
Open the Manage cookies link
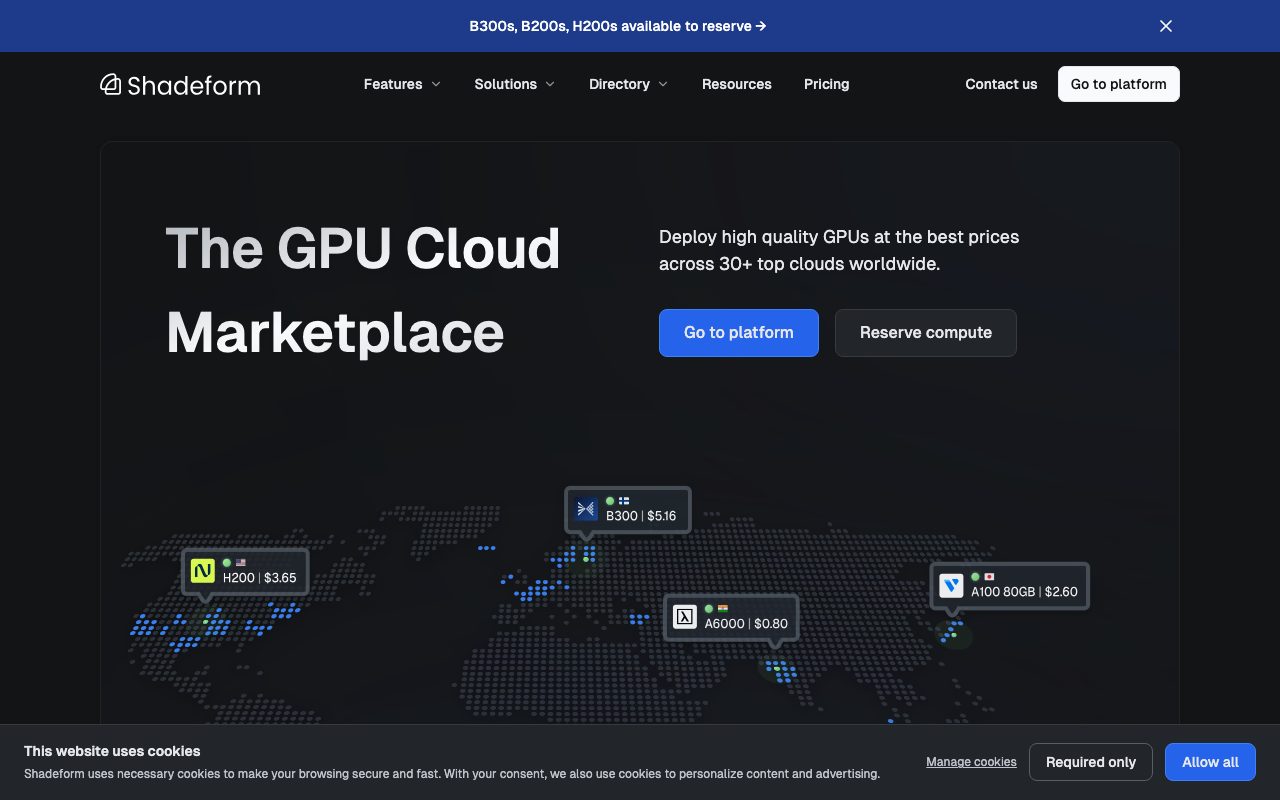971,762
